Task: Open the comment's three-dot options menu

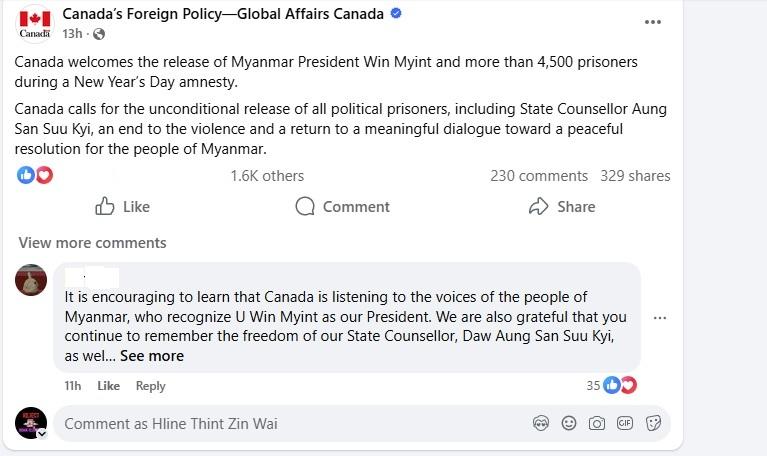Action: click(659, 317)
